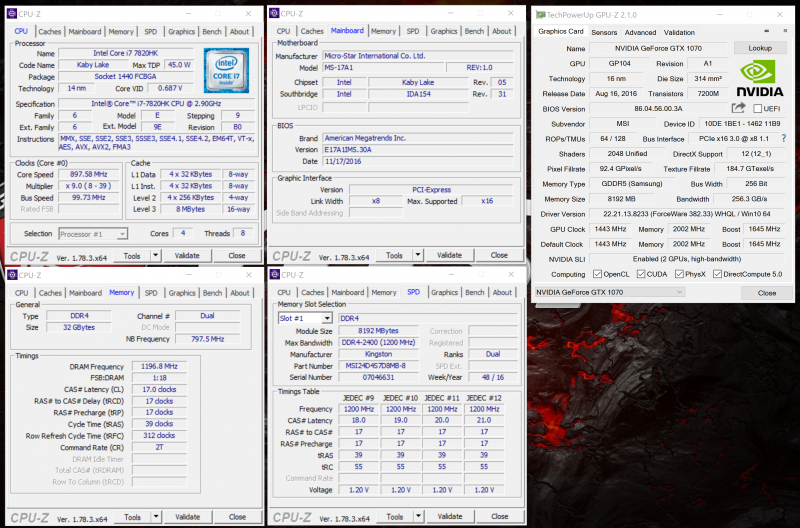Switch to SPD tab in the Memory window
This screenshot has height=528, width=800.
[151, 293]
